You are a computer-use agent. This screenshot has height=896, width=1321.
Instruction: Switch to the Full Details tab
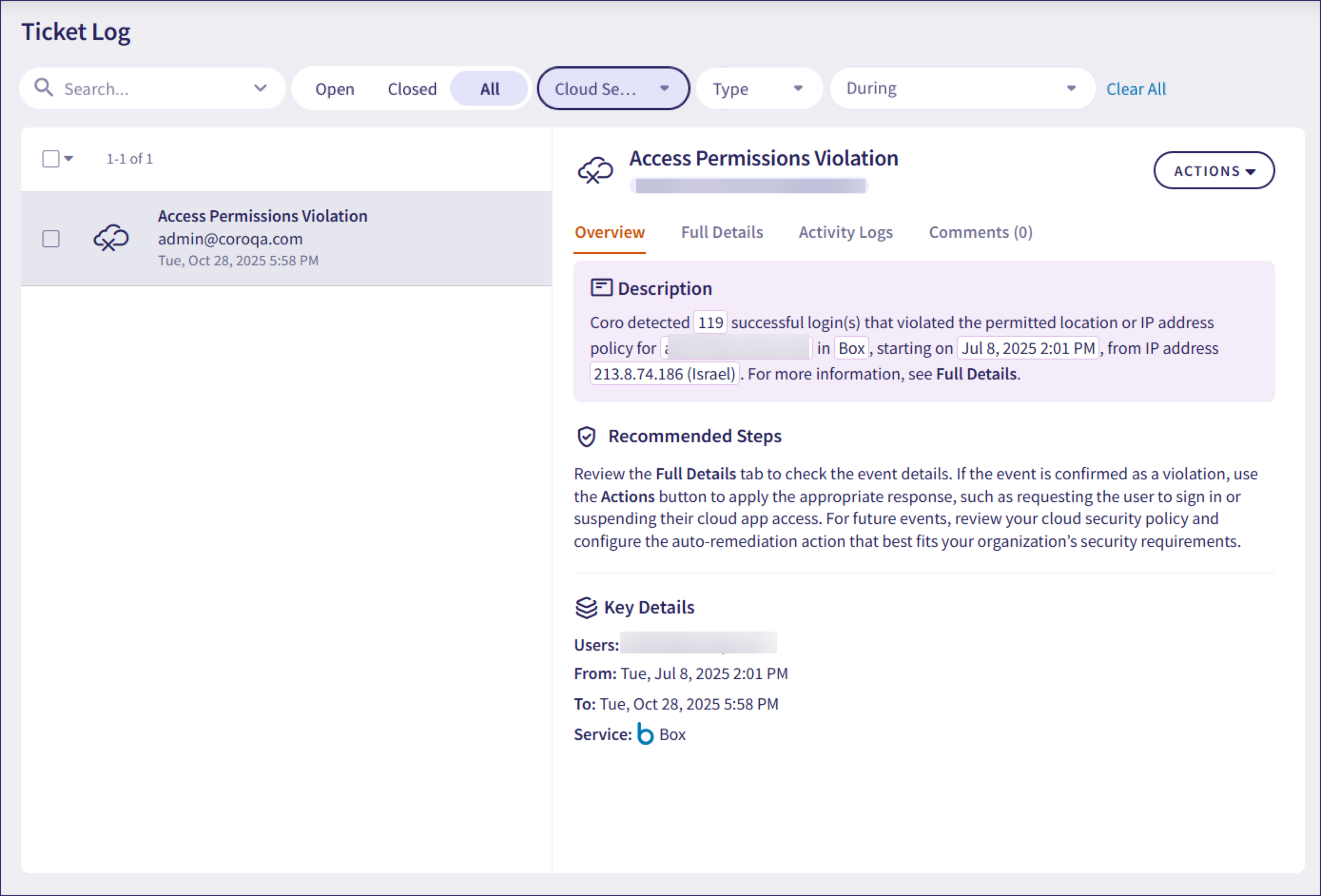click(722, 232)
